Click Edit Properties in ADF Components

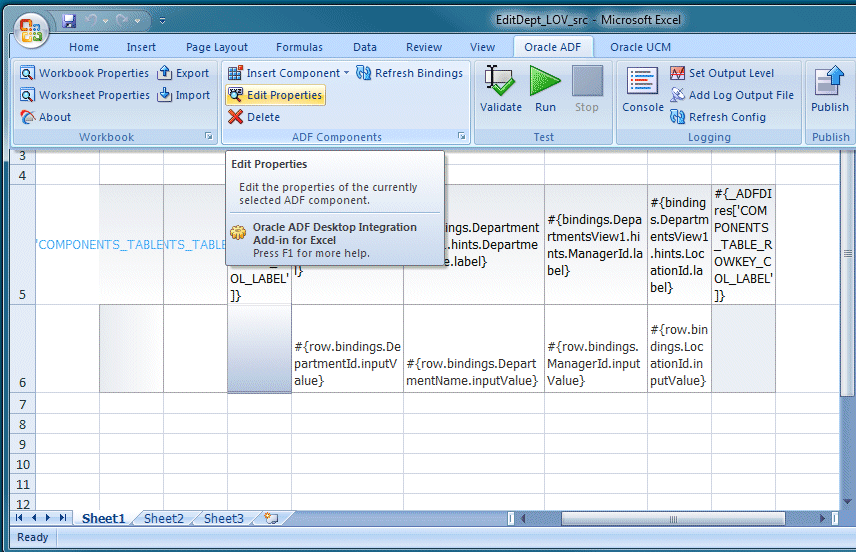(x=275, y=95)
